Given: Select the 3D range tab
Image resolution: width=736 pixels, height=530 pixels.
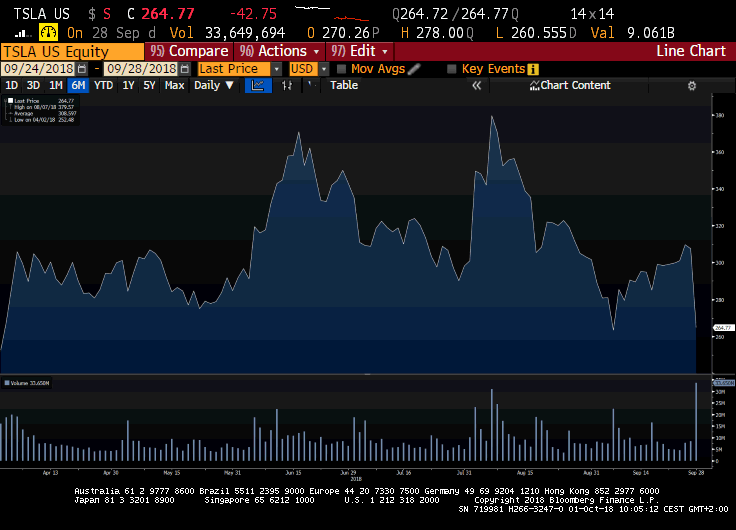Looking at the screenshot, I should [33, 85].
